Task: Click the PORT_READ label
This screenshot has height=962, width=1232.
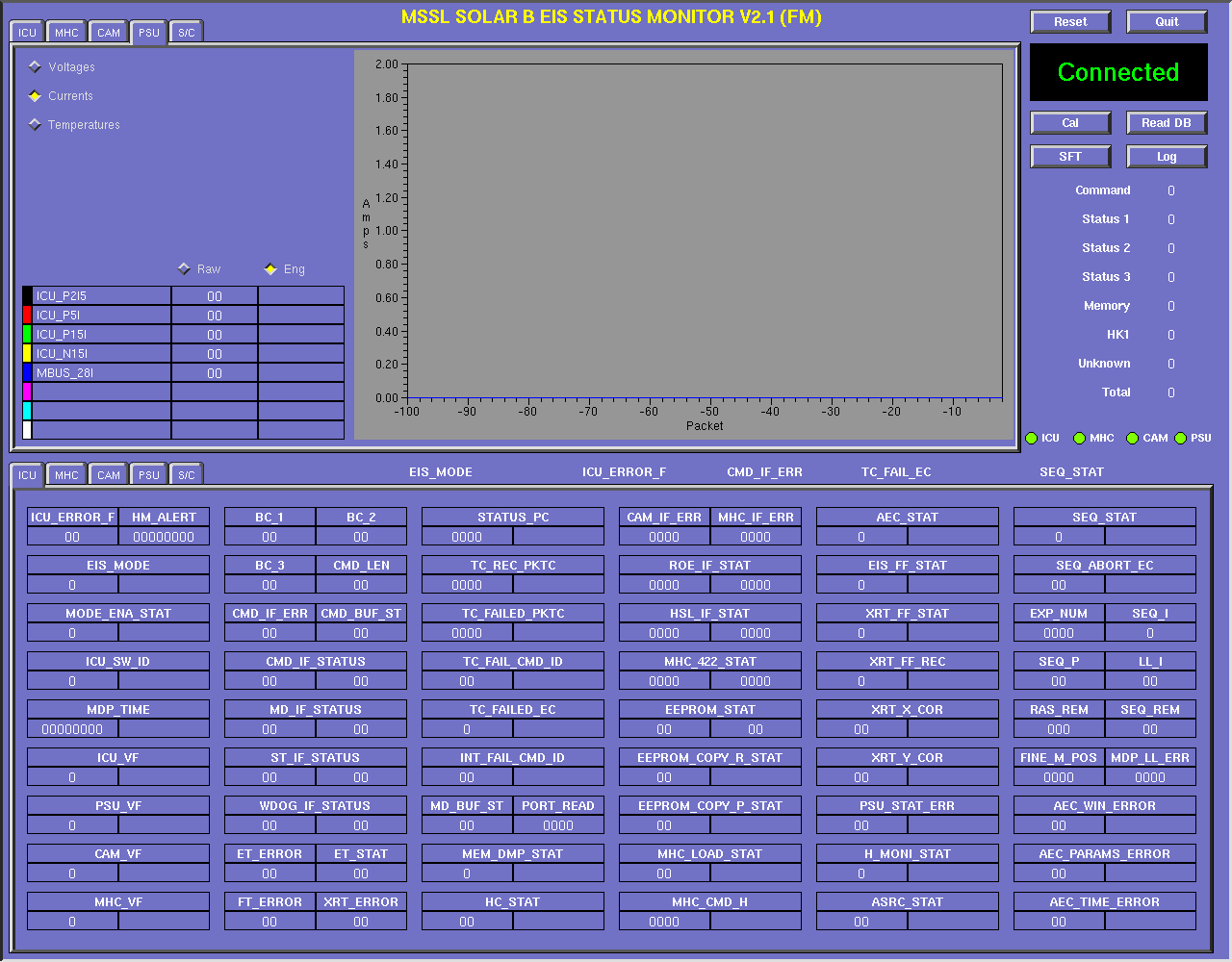Action: pyautogui.click(x=558, y=806)
